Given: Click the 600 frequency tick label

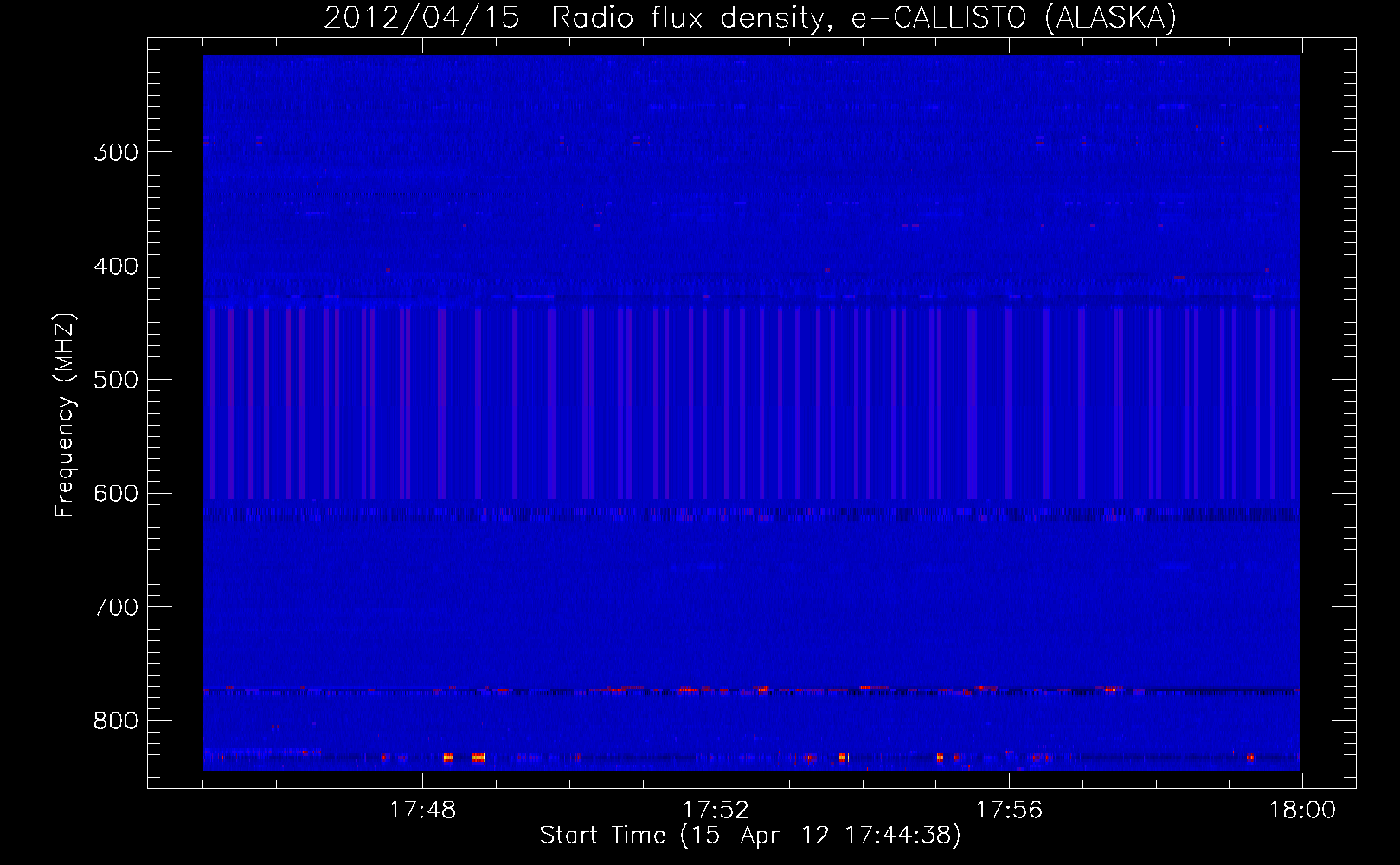Looking at the screenshot, I should coord(116,494).
